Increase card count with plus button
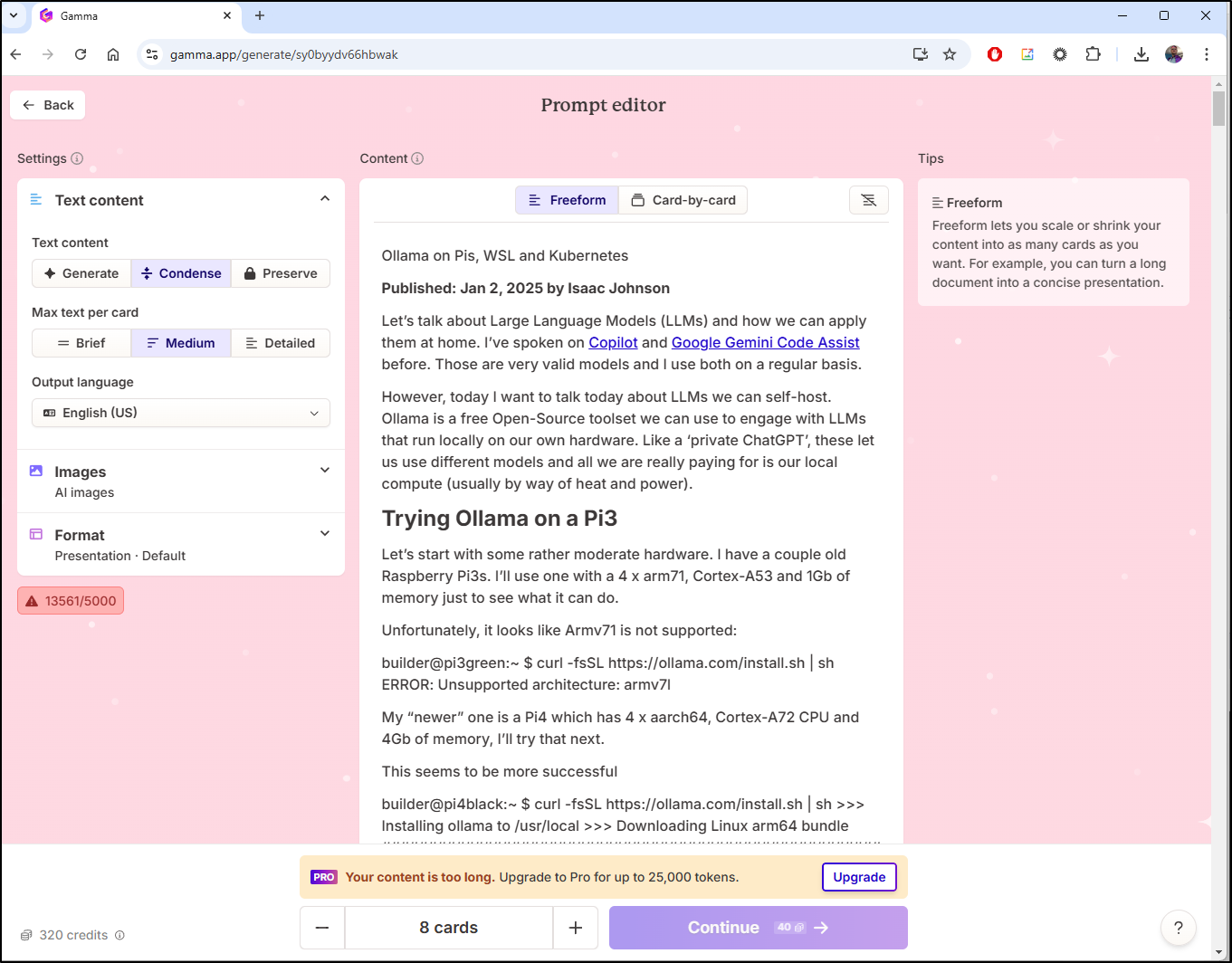The width and height of the screenshot is (1232, 963). tap(576, 928)
